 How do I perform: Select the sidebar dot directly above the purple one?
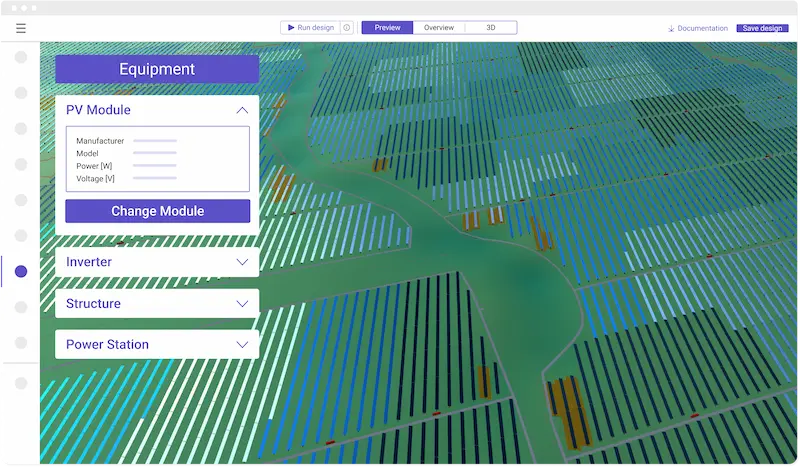coord(21,236)
